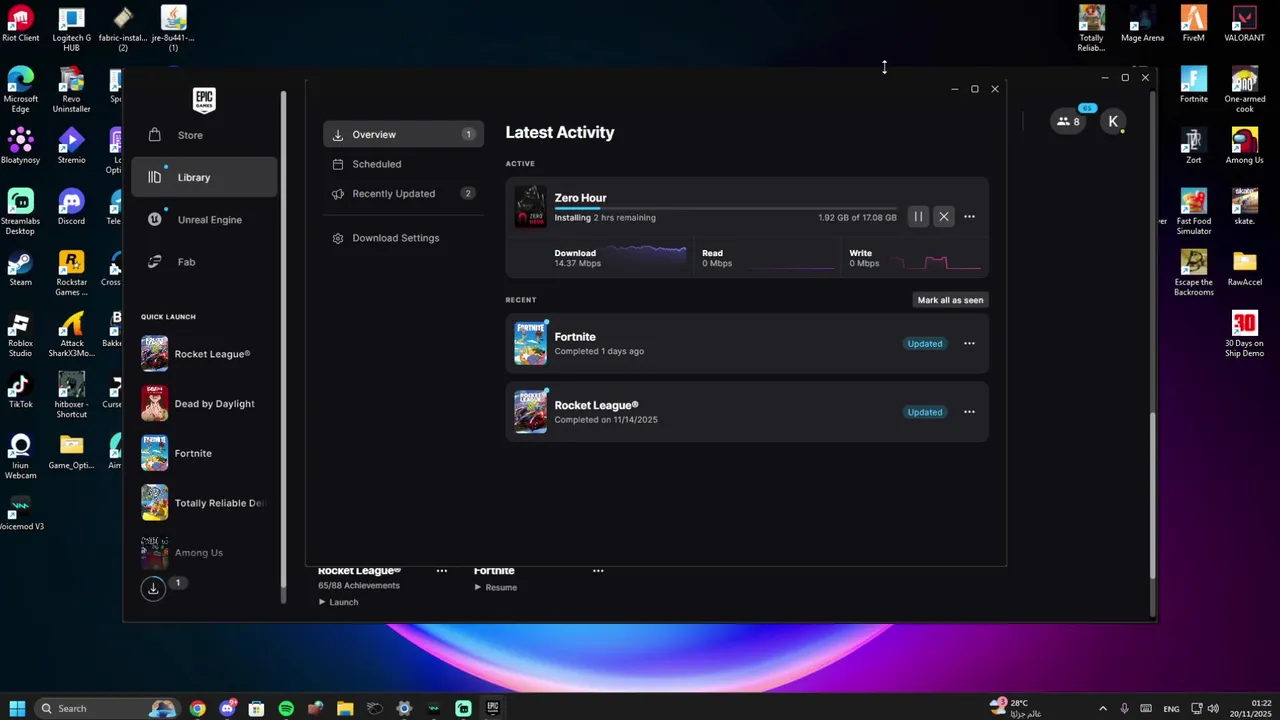Open the Roblox Studio desktop shortcut

21,334
